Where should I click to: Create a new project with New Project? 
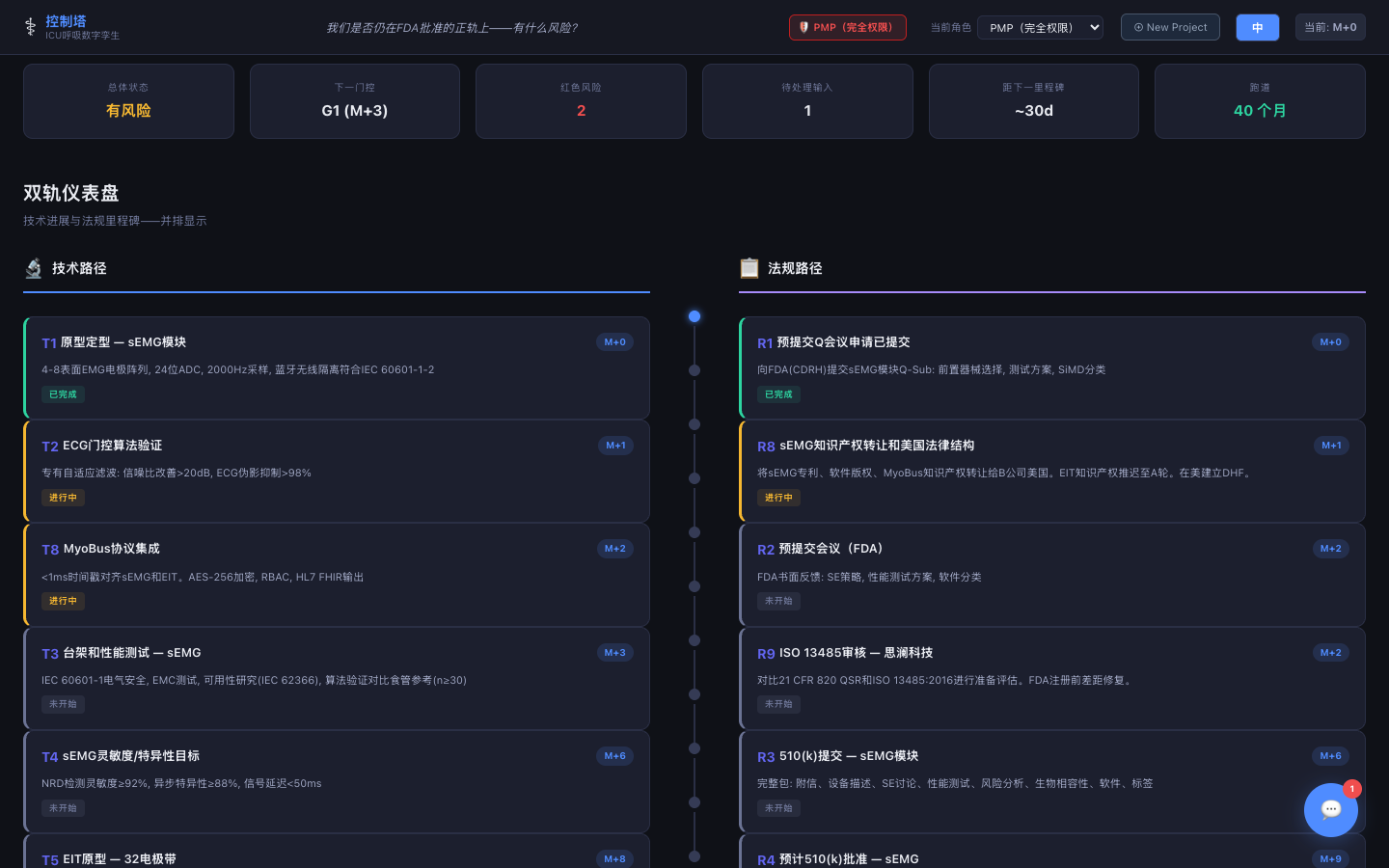(1170, 27)
